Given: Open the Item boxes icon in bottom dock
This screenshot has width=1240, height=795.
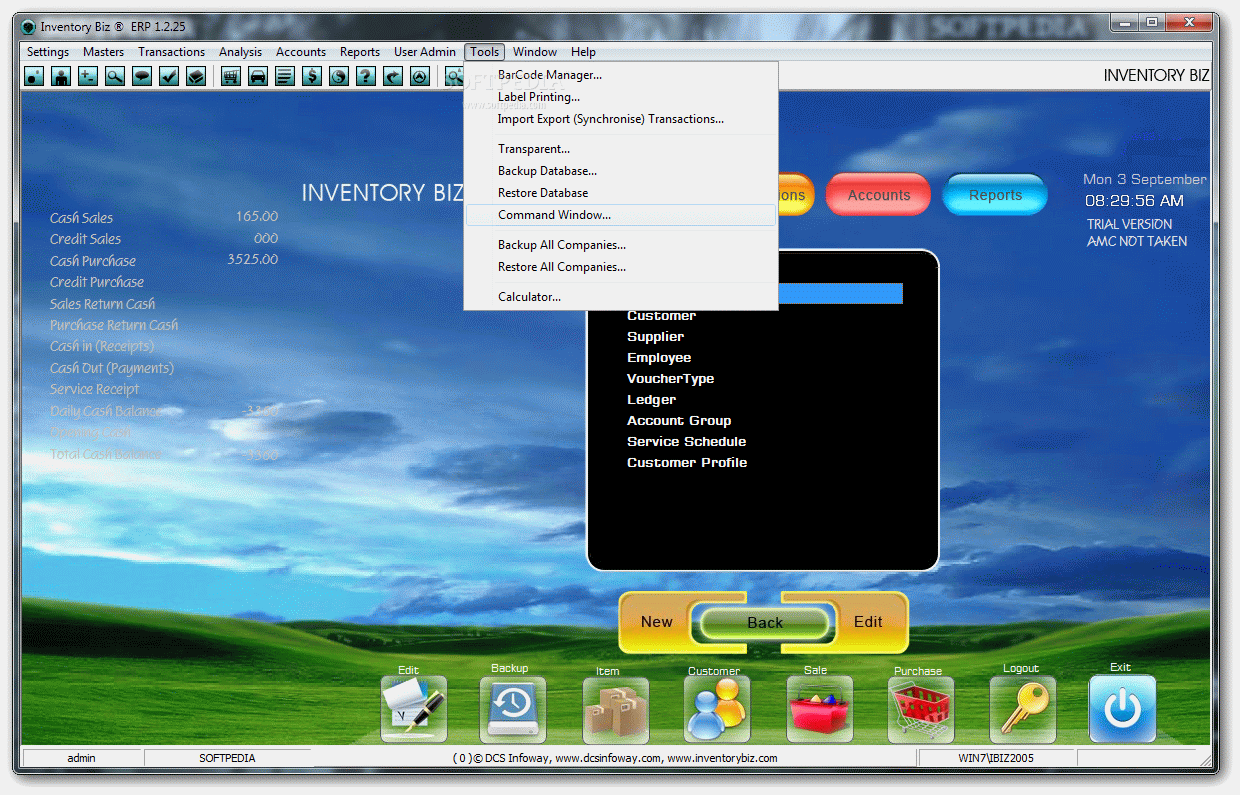Looking at the screenshot, I should coord(616,710).
